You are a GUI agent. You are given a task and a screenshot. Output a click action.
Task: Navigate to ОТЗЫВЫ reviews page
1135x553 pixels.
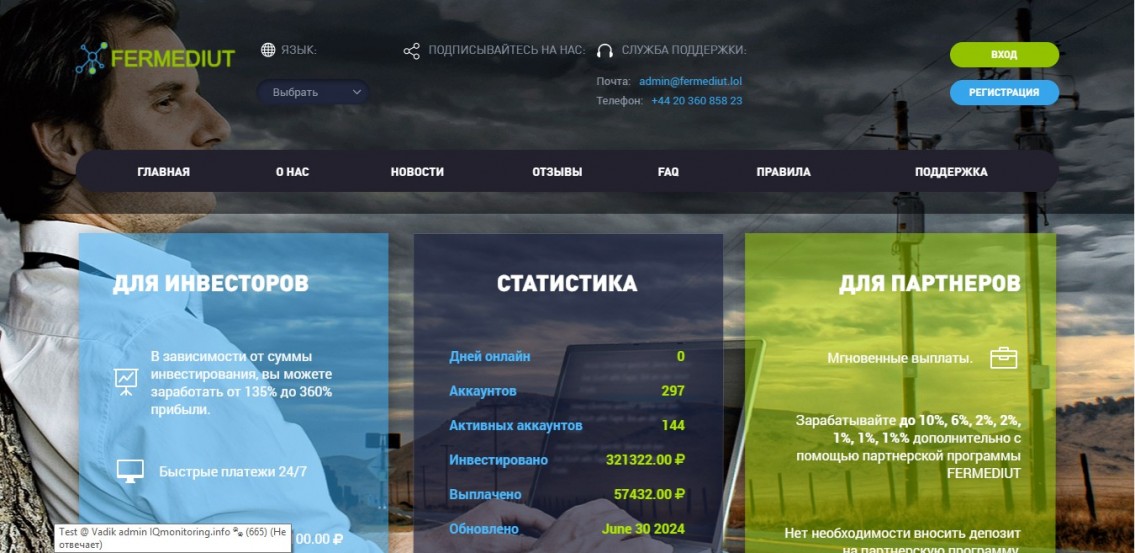(557, 172)
